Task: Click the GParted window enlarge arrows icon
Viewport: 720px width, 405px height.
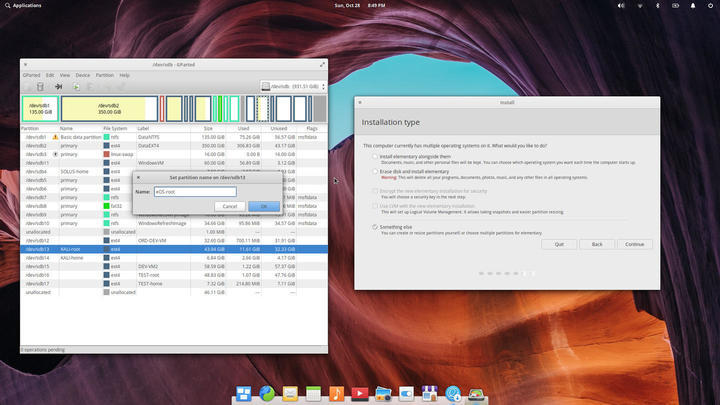Action: pyautogui.click(x=322, y=65)
